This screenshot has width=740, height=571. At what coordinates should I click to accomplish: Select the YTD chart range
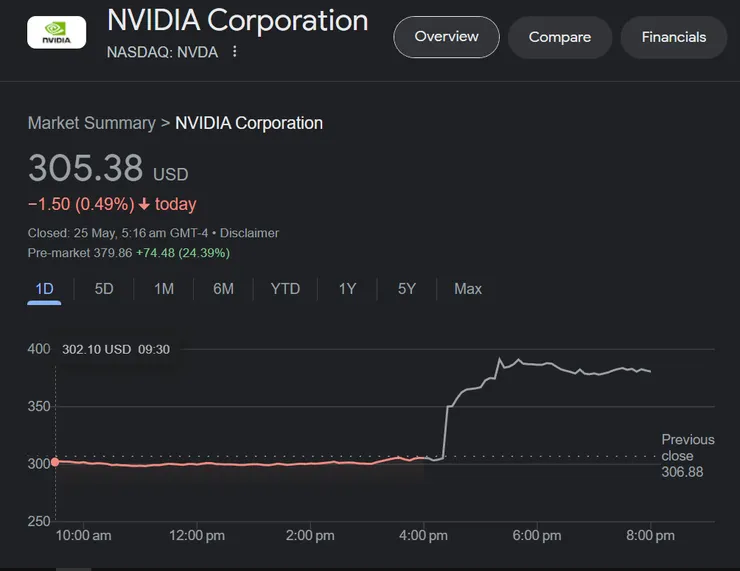[285, 289]
